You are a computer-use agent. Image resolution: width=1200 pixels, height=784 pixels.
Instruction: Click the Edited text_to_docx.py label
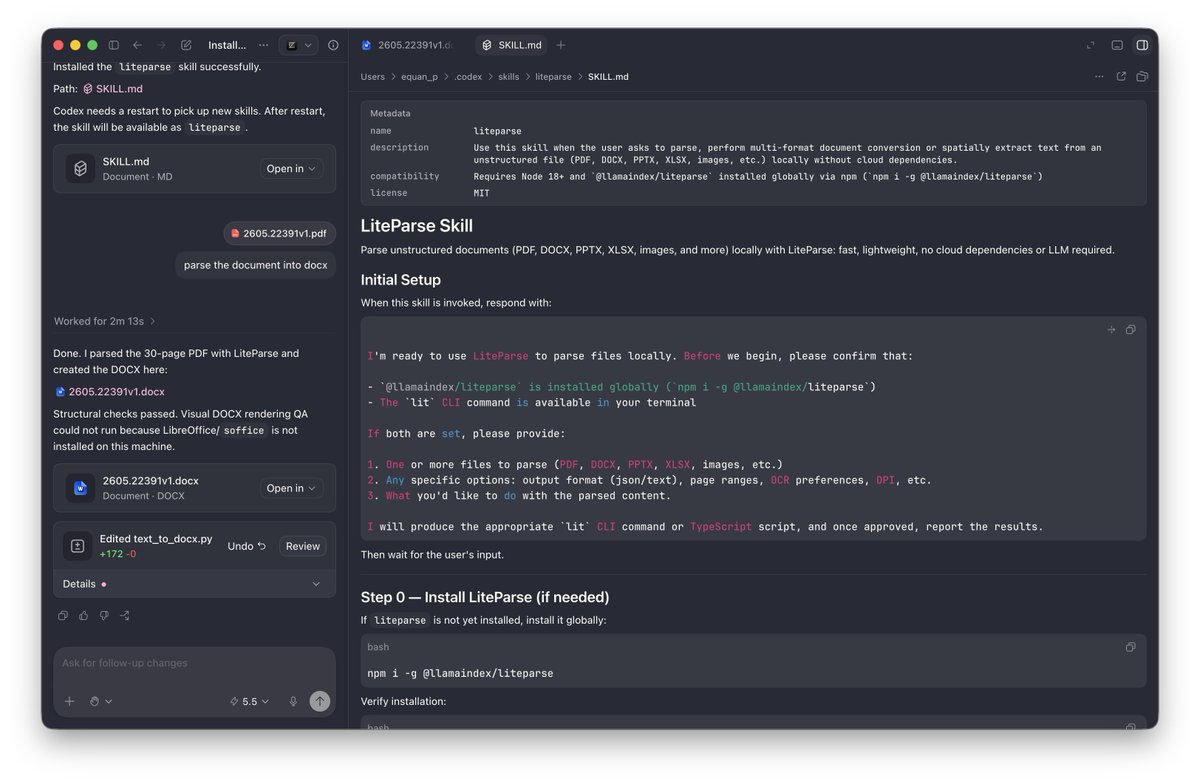(156, 538)
